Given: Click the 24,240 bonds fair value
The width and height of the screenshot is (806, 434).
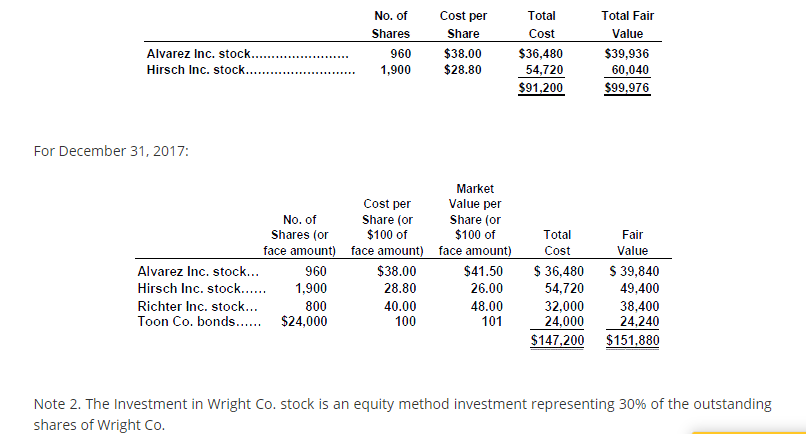Looking at the screenshot, I should (x=637, y=322).
